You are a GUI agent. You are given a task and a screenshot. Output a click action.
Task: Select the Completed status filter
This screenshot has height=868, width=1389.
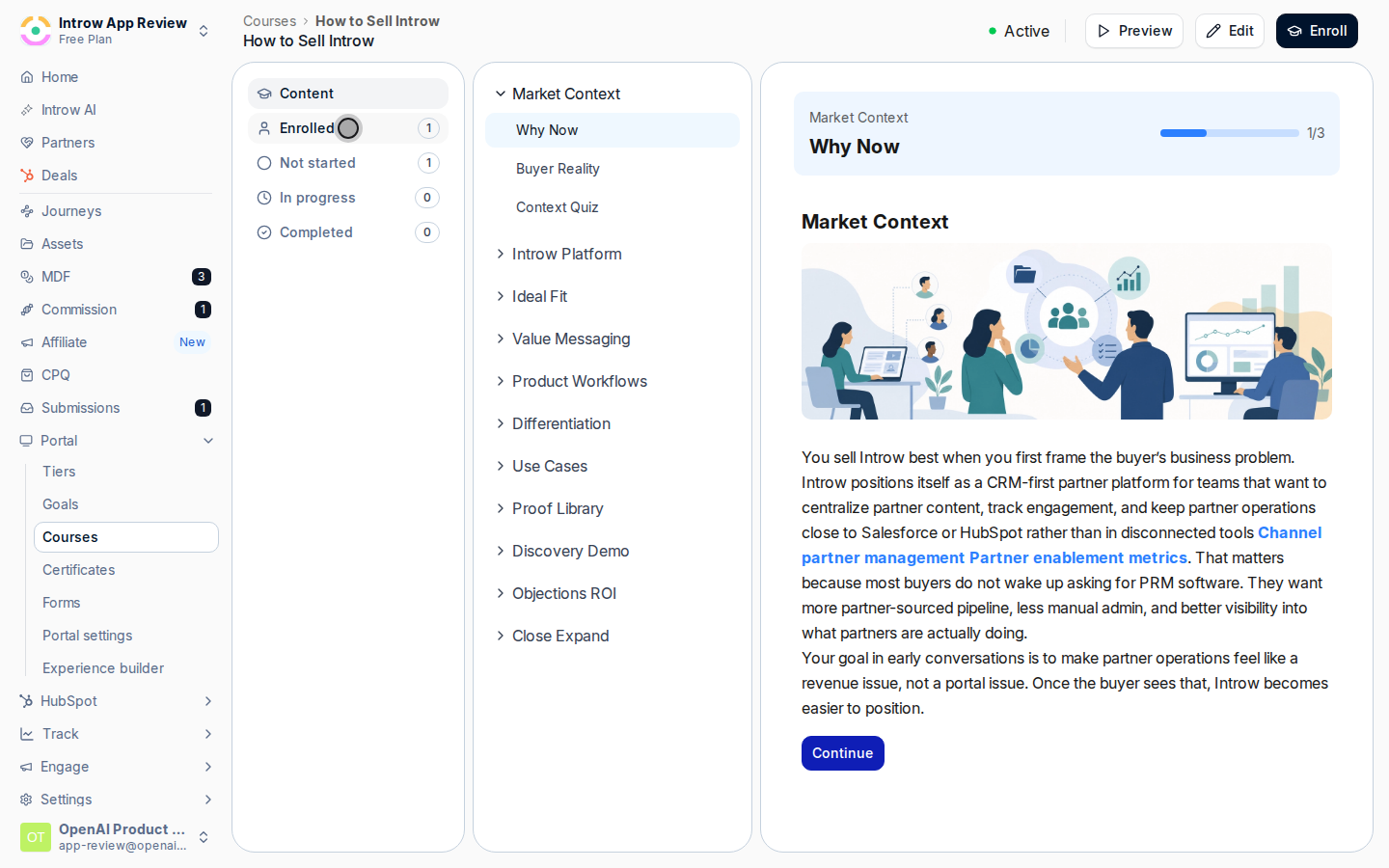click(348, 232)
